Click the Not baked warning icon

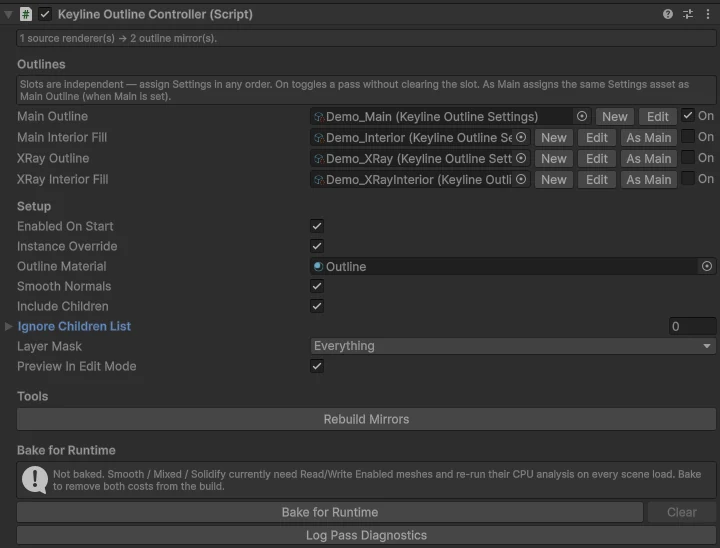[x=35, y=480]
